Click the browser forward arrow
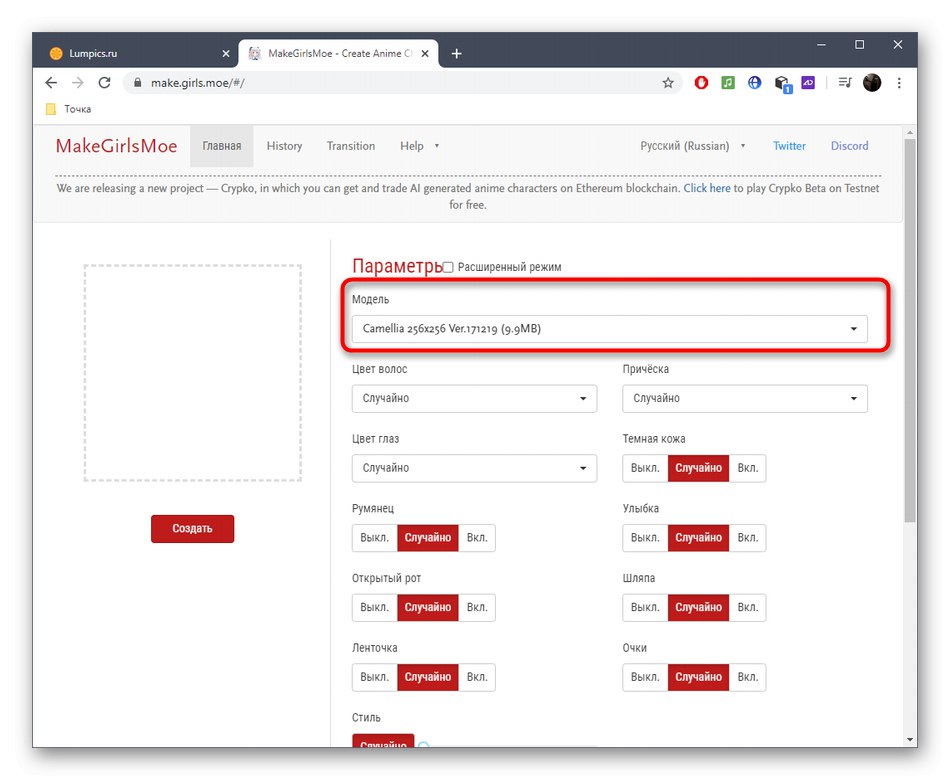This screenshot has width=950, height=780. [x=78, y=83]
